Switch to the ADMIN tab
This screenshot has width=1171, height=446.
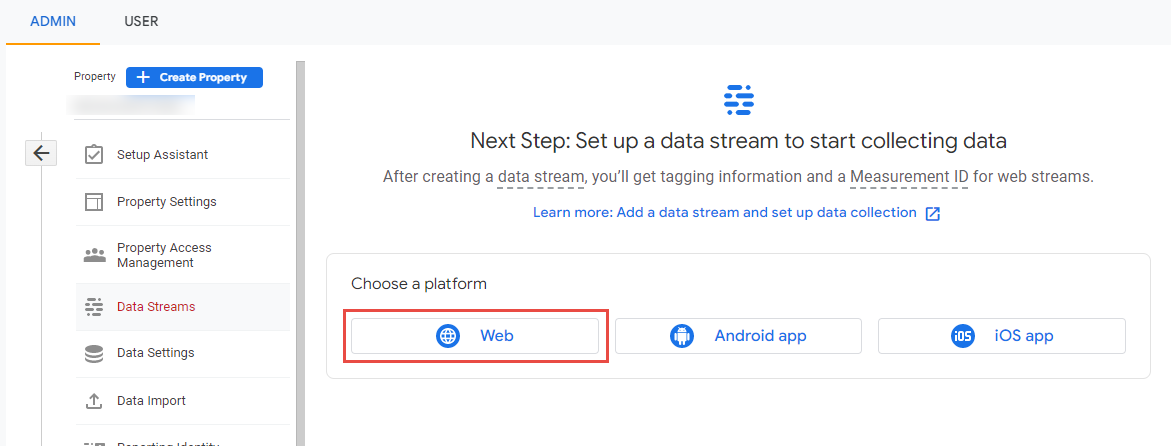click(x=53, y=21)
